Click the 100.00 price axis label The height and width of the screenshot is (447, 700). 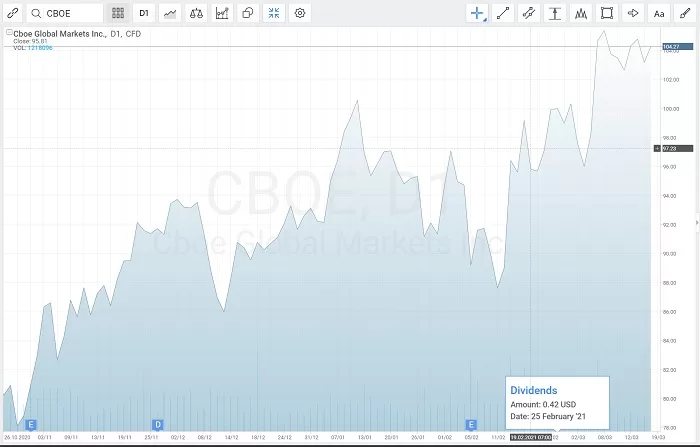[x=671, y=109]
